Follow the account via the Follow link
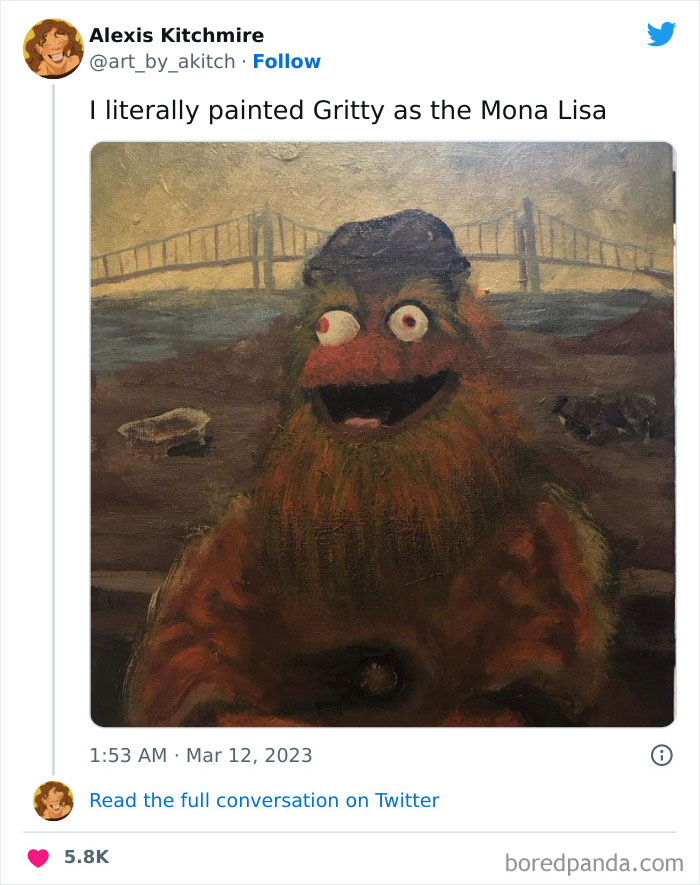The width and height of the screenshot is (700, 885). point(287,61)
